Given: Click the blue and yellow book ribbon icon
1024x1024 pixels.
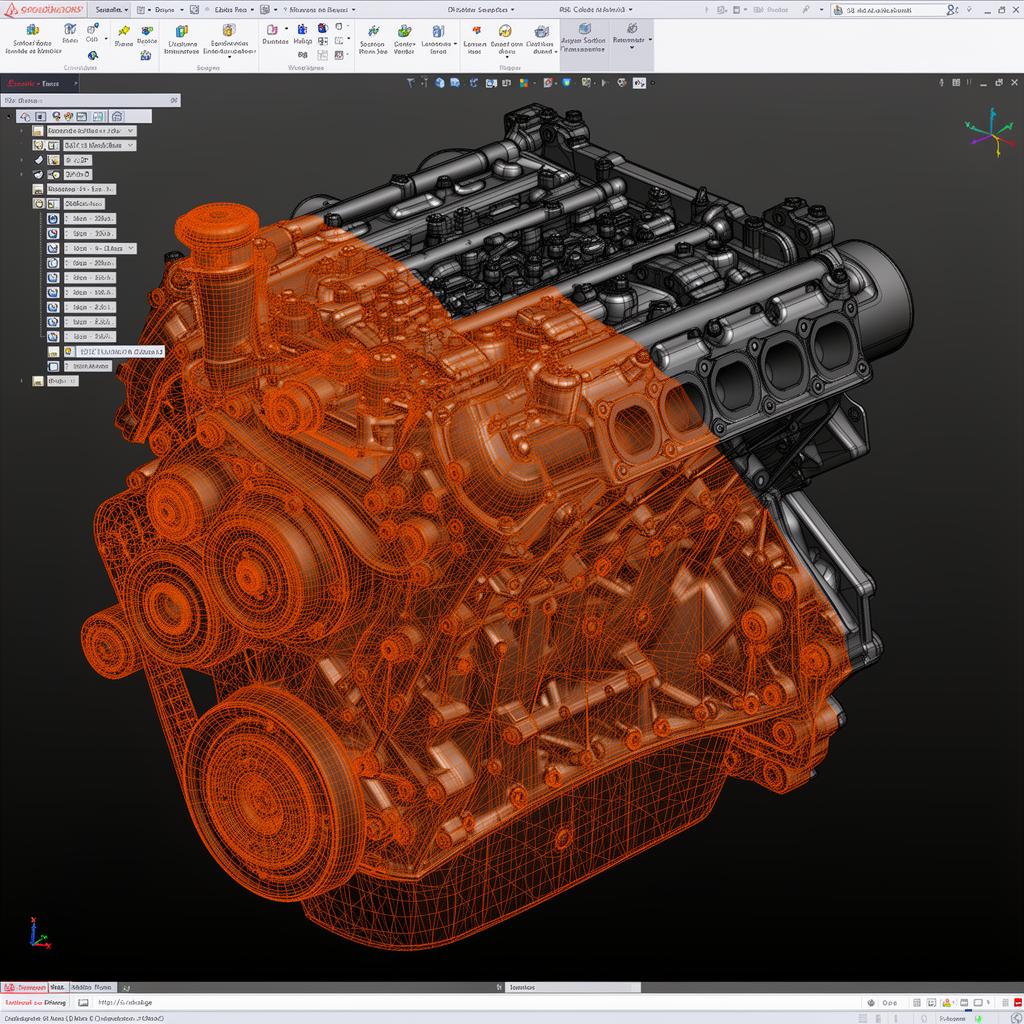Looking at the screenshot, I should click(x=182, y=31).
